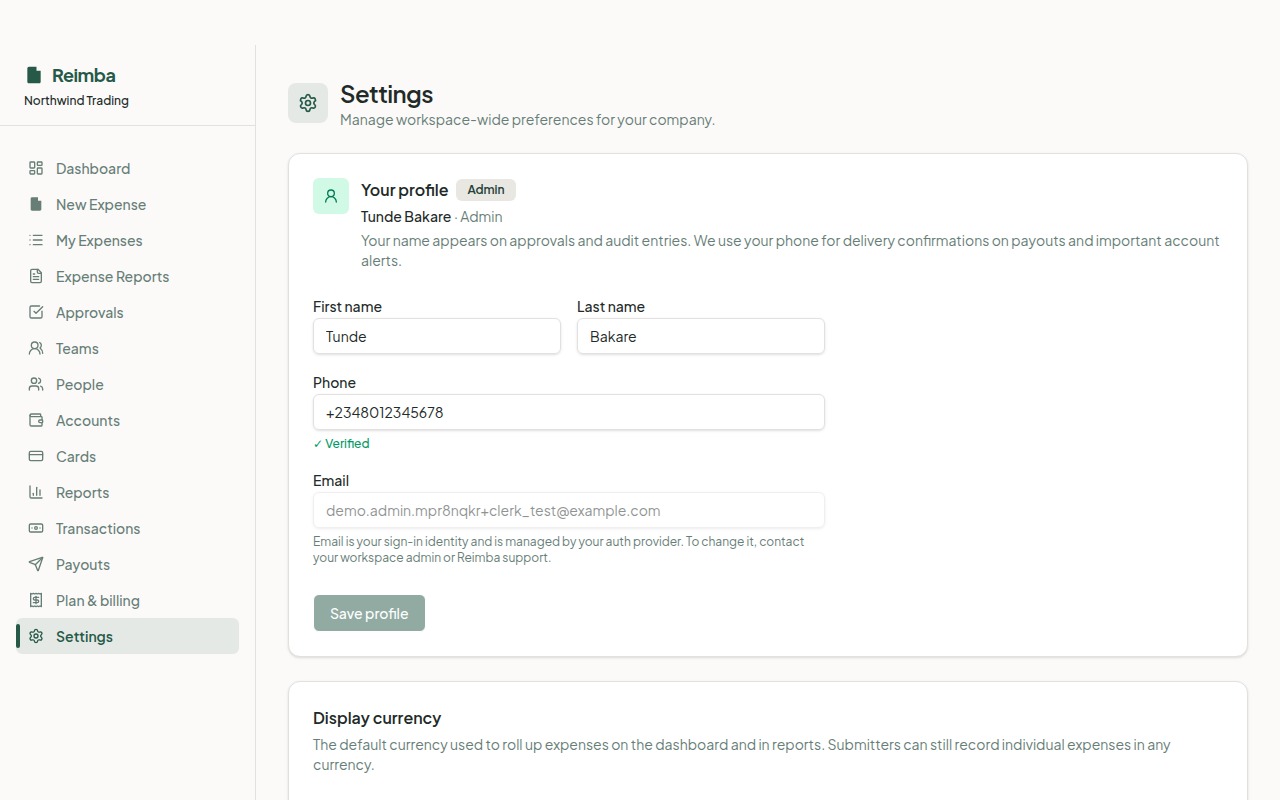Viewport: 1280px width, 800px height.
Task: Open My Expenses
Action: point(127,240)
